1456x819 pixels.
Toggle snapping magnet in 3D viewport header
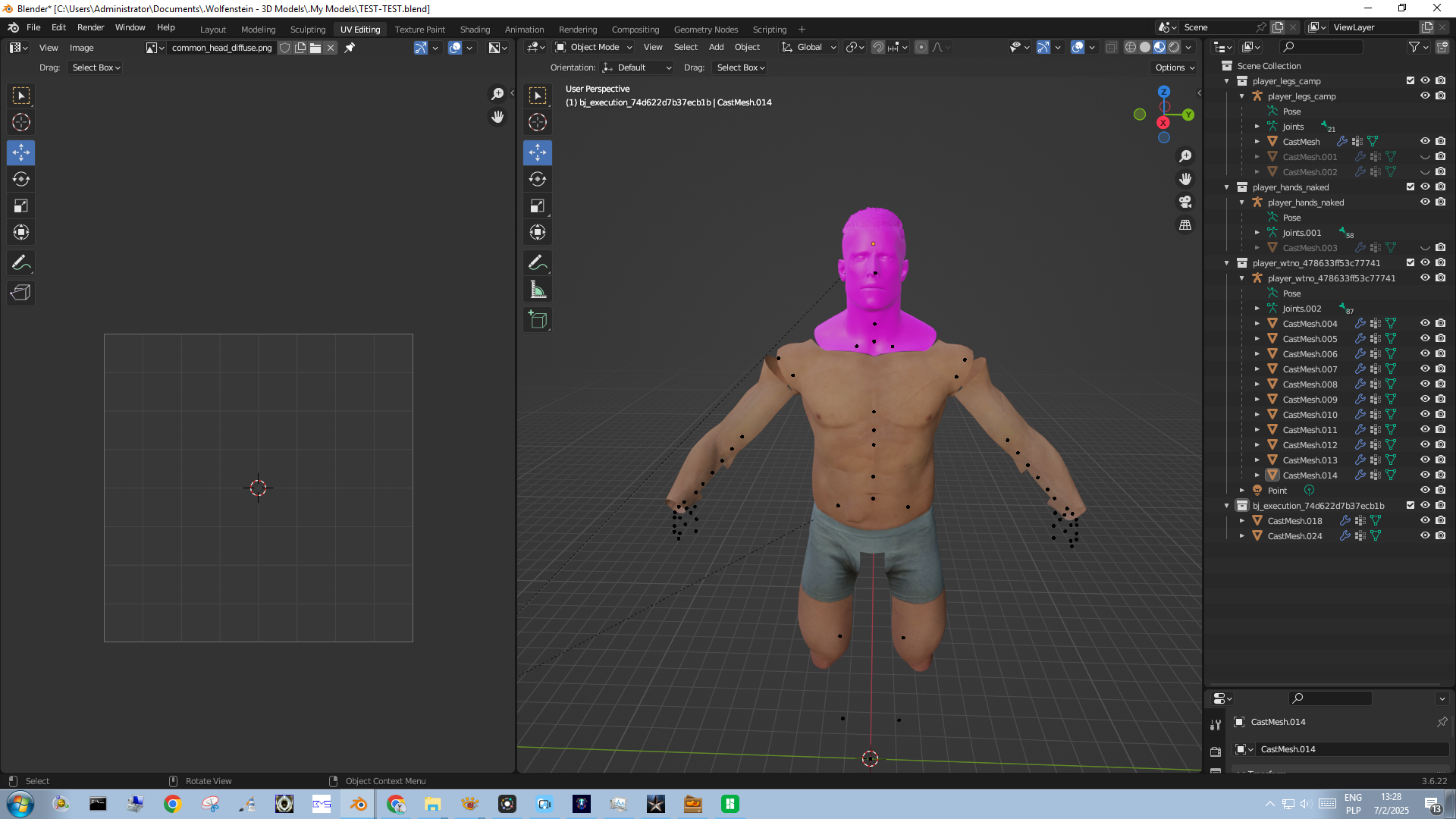point(877,47)
